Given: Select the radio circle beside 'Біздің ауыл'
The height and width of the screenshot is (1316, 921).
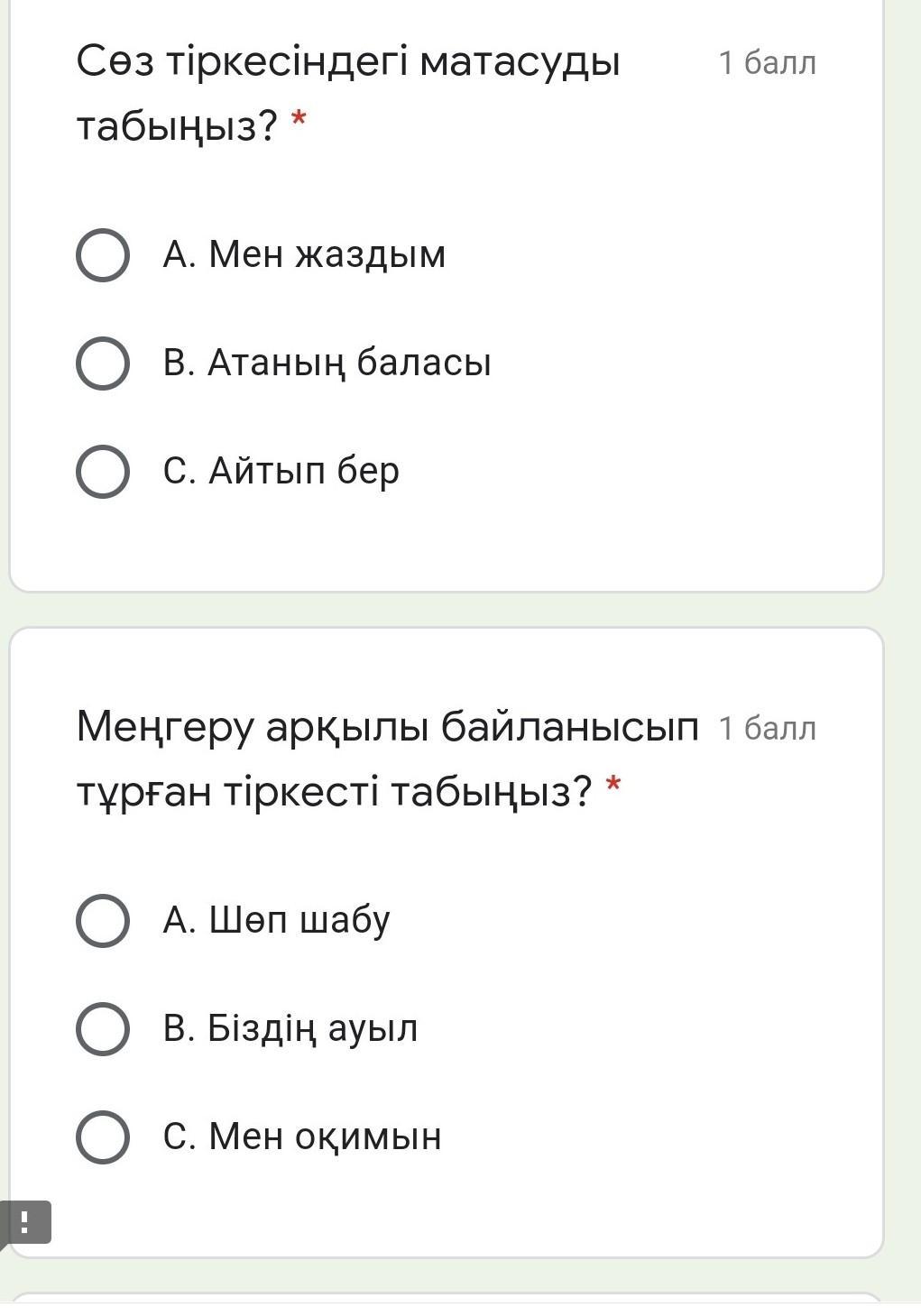Looking at the screenshot, I should [x=102, y=1029].
